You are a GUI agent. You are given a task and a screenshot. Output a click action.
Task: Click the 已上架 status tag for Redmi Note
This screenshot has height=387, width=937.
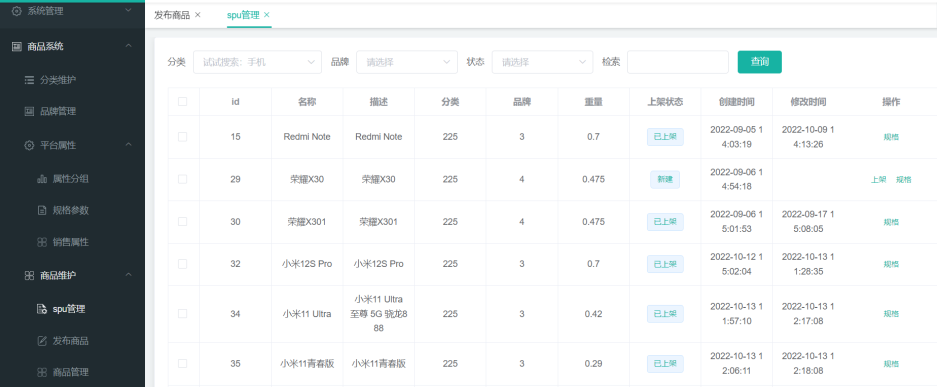click(665, 137)
